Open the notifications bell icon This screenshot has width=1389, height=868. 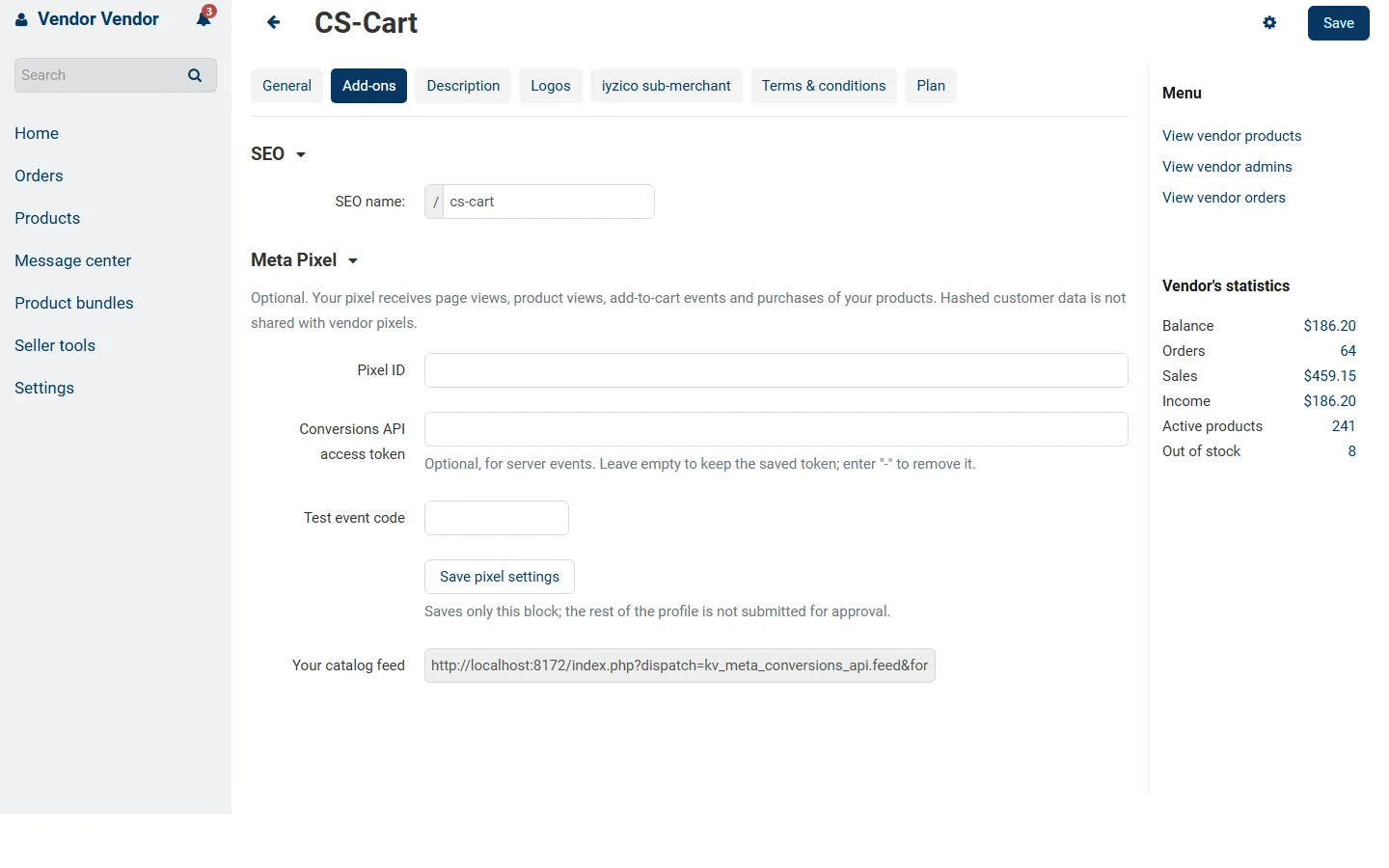[204, 18]
